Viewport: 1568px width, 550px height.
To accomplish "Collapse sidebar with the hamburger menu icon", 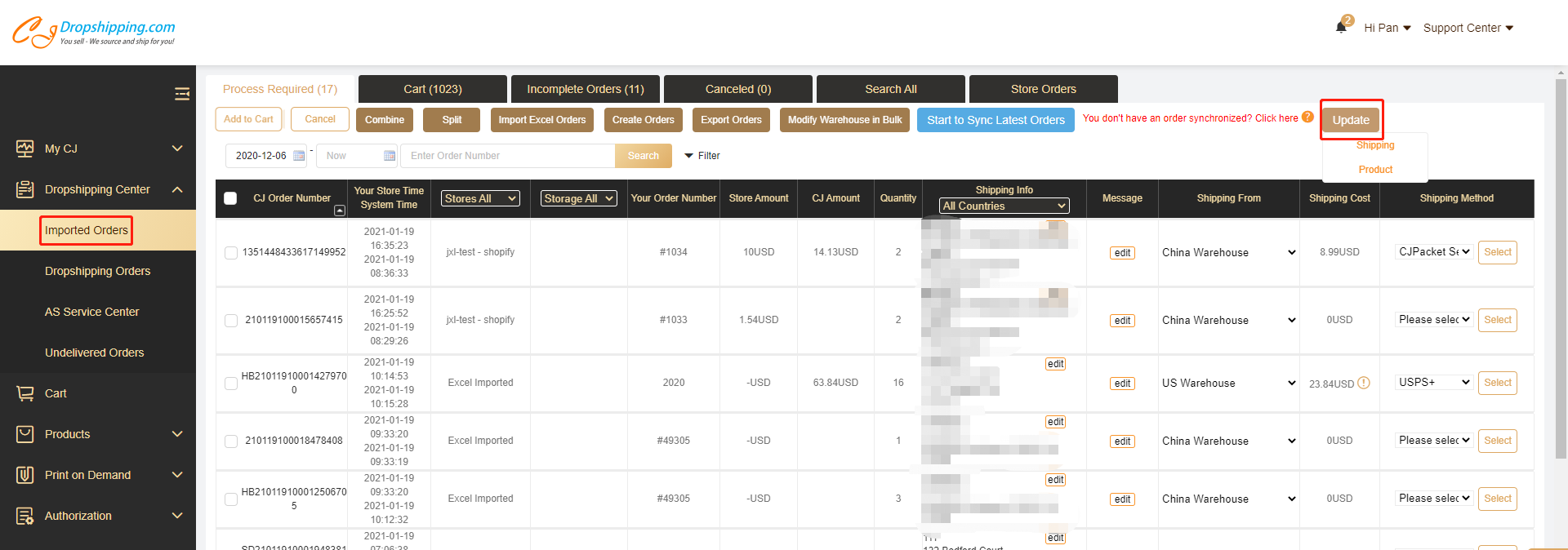I will [x=182, y=95].
